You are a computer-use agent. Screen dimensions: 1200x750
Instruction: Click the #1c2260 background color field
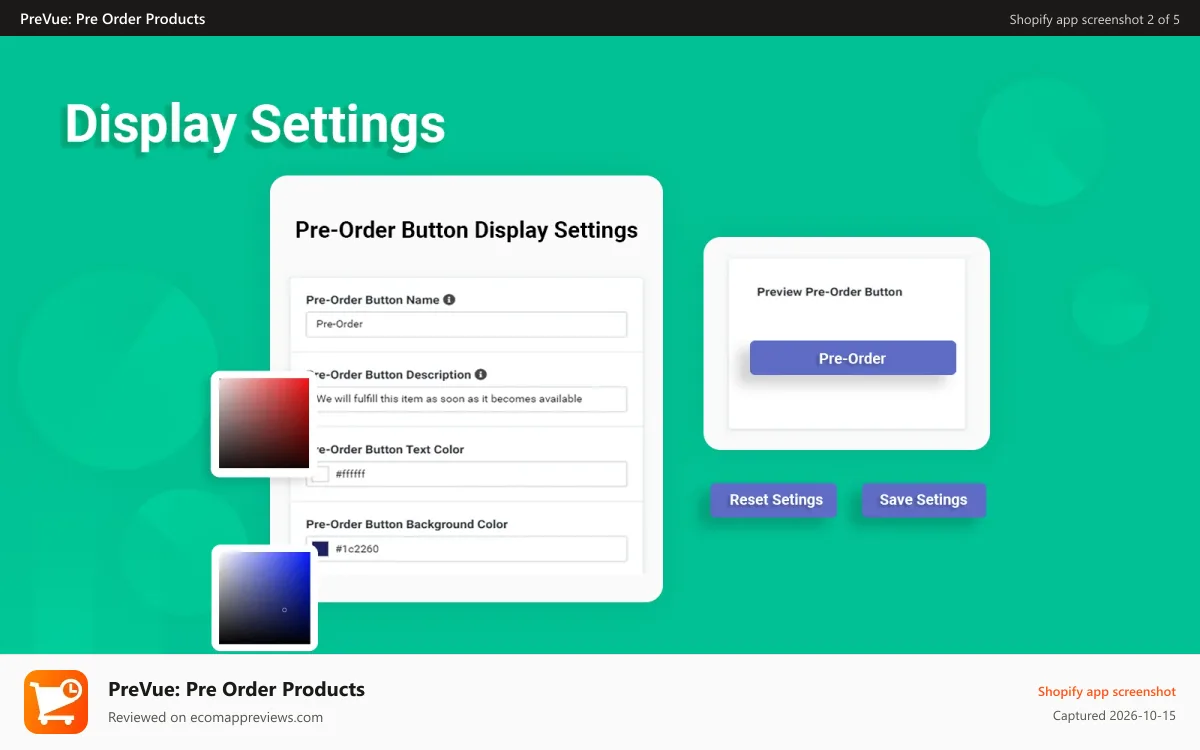click(x=466, y=549)
